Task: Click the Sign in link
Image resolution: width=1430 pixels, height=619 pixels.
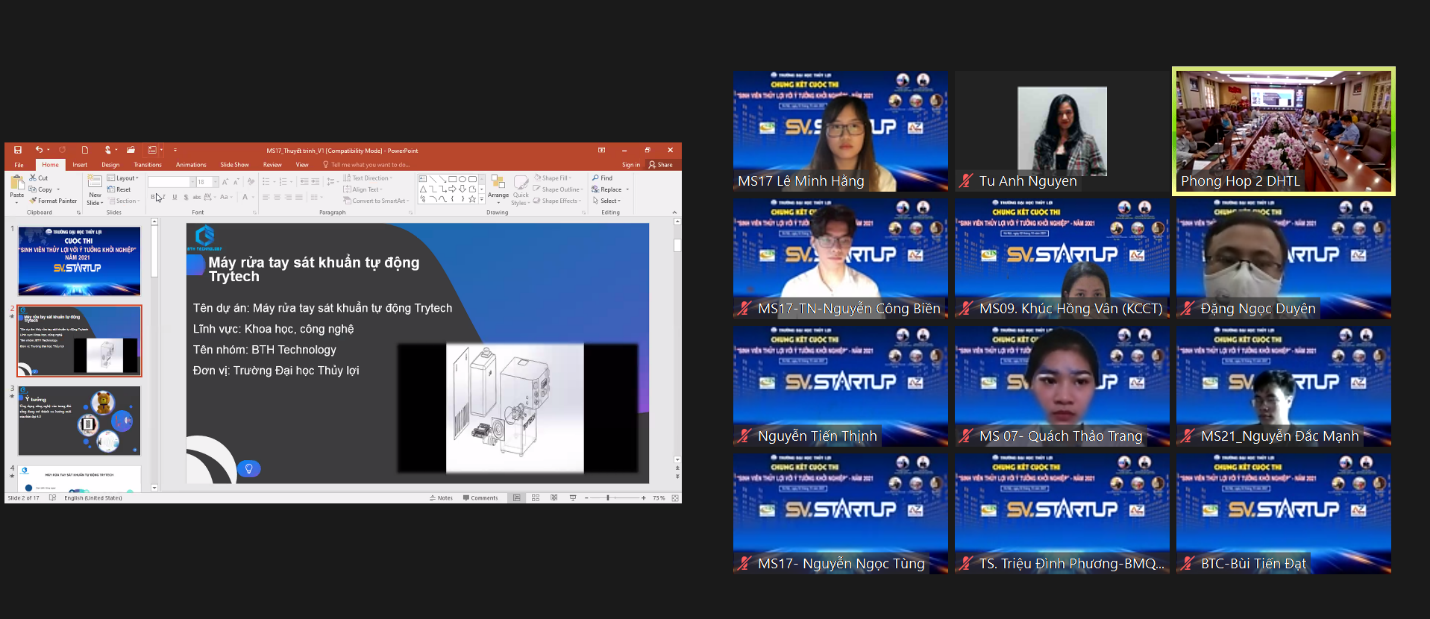Action: (x=631, y=164)
